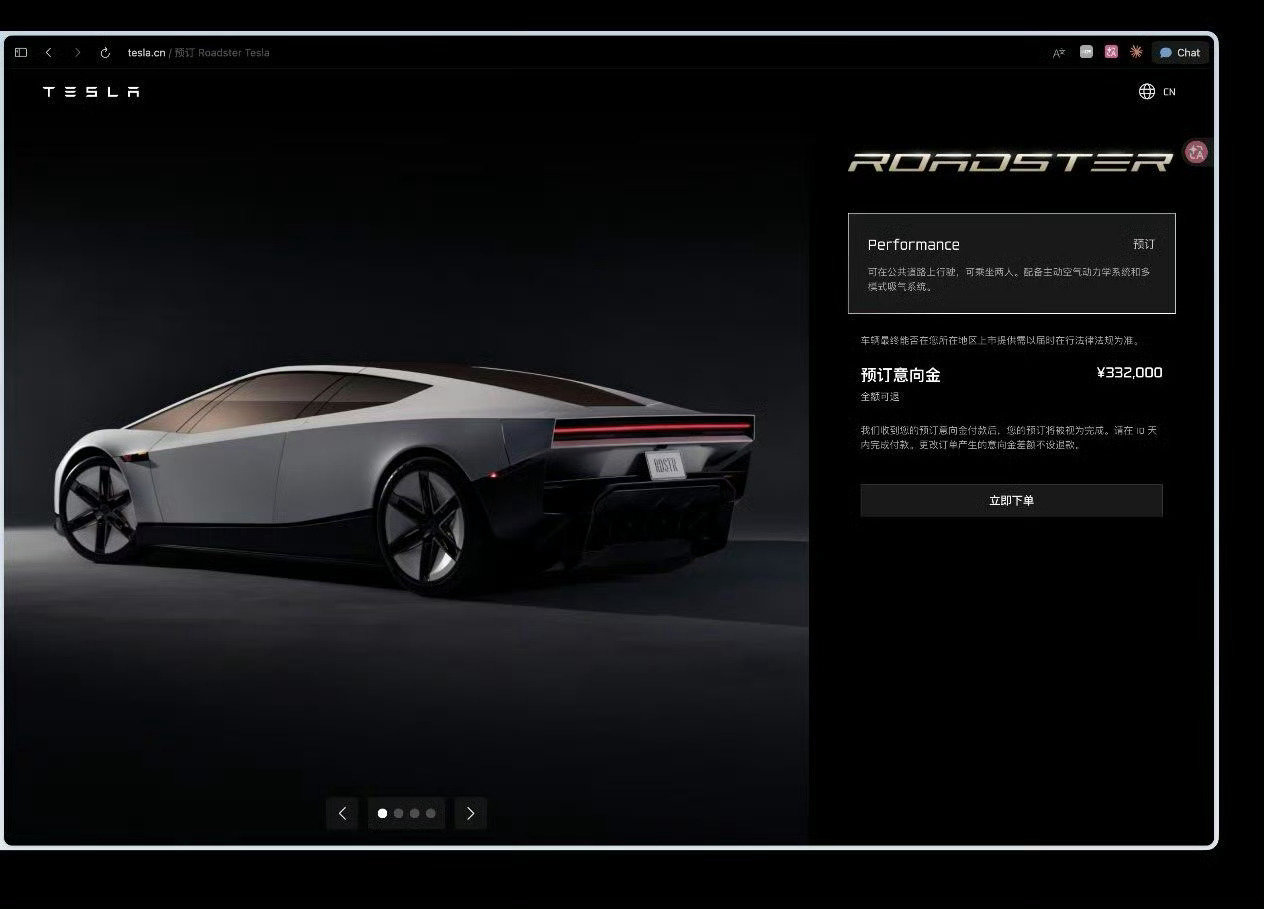Go back using the browser back arrow
The height and width of the screenshot is (909, 1264).
[x=48, y=53]
